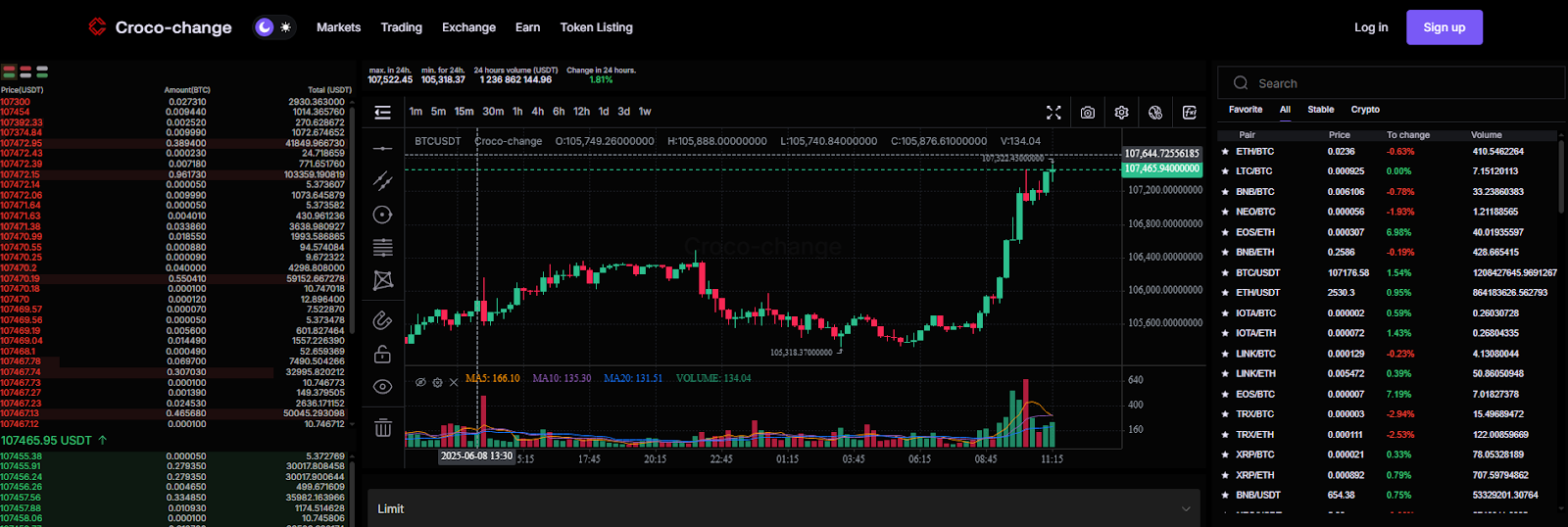Set chart interval to 4h

click(x=538, y=112)
